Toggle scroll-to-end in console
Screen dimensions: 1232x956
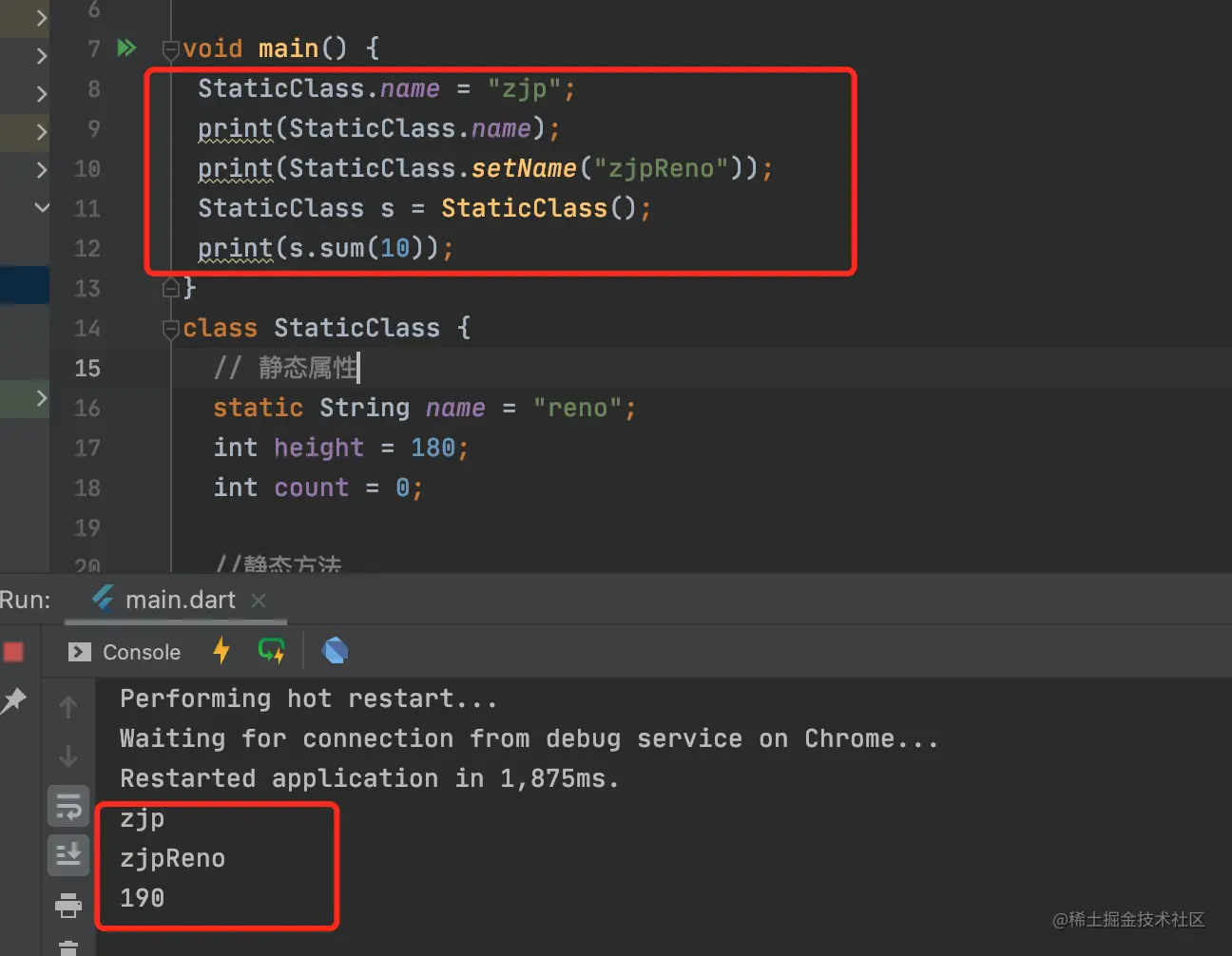(67, 855)
